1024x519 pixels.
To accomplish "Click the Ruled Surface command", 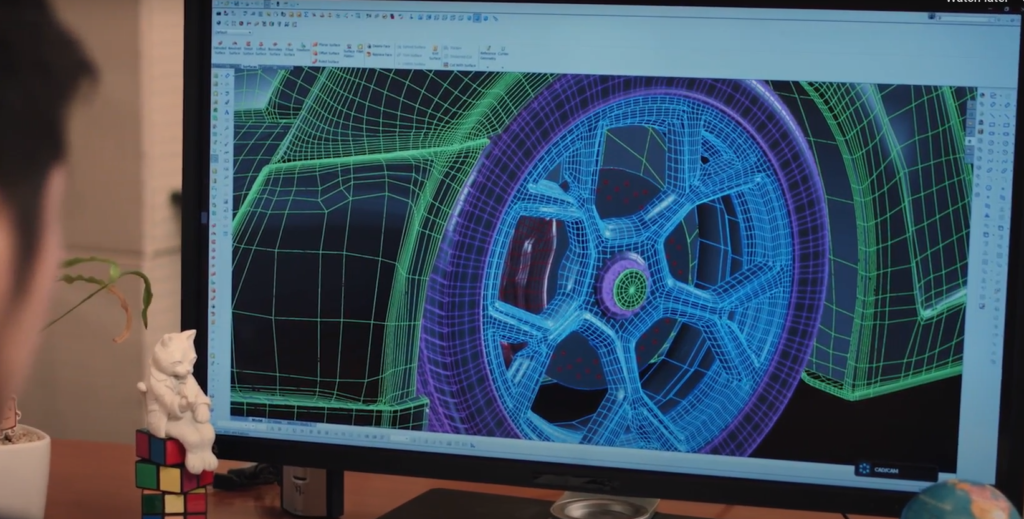I will tap(326, 61).
